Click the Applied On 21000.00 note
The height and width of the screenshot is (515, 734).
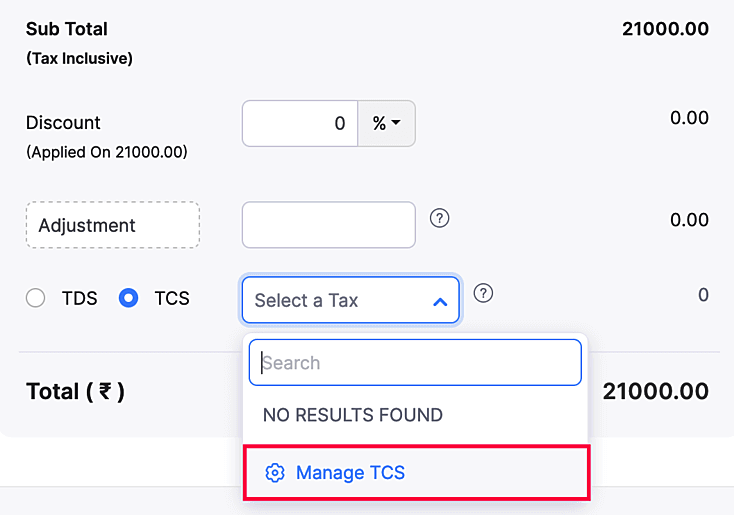[106, 153]
